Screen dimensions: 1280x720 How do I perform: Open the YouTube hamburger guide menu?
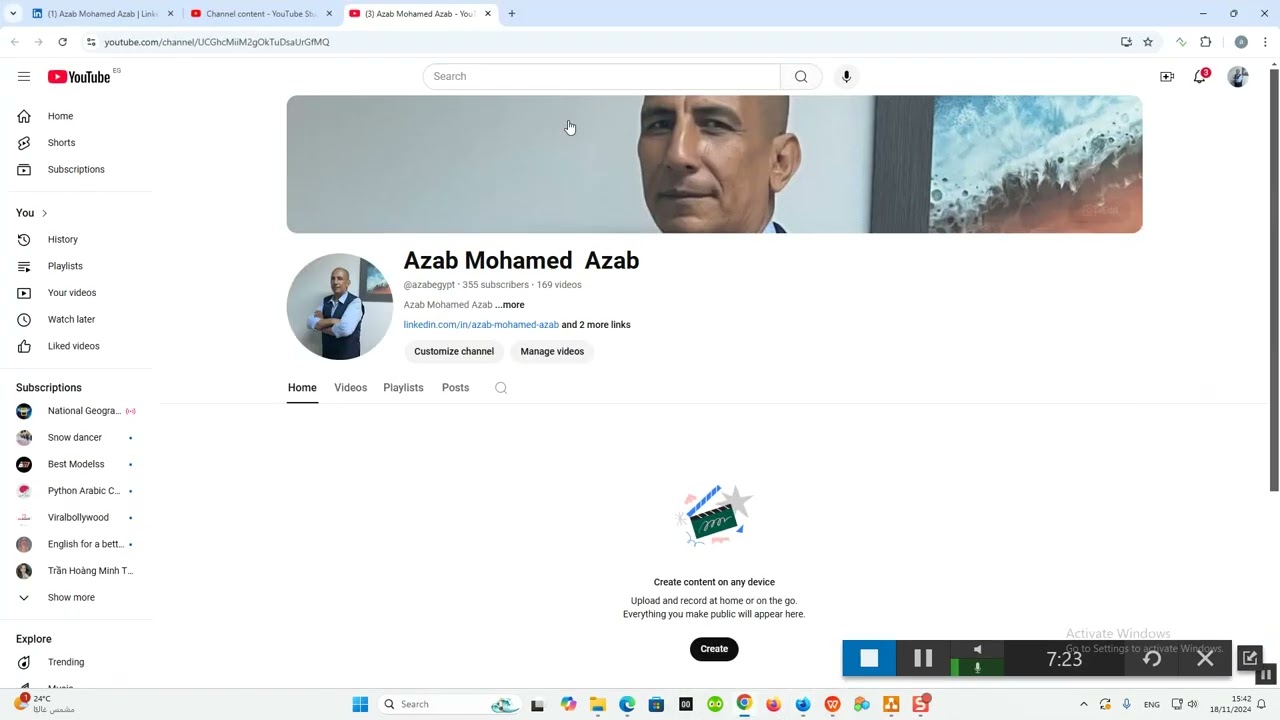tap(24, 76)
